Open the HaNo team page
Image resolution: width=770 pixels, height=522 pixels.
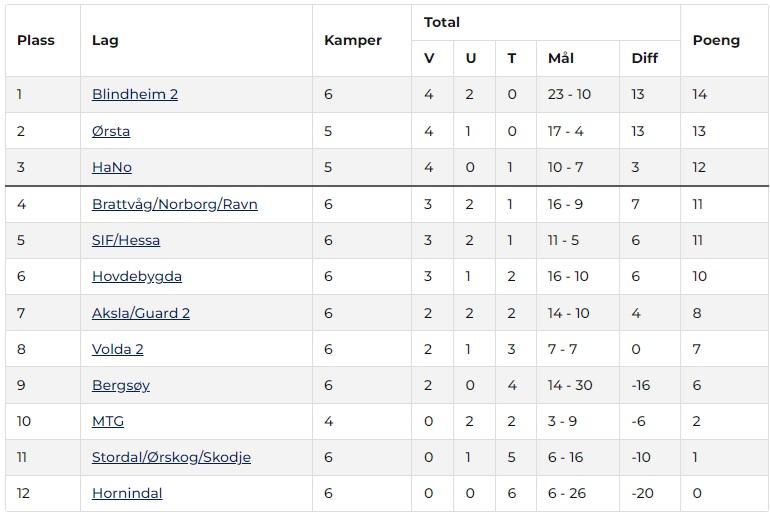pos(111,167)
